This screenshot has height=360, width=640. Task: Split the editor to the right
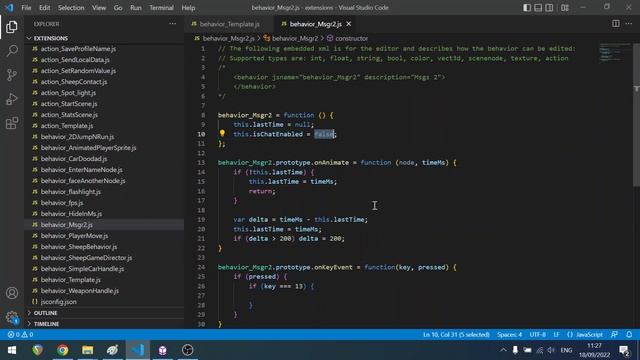616,24
